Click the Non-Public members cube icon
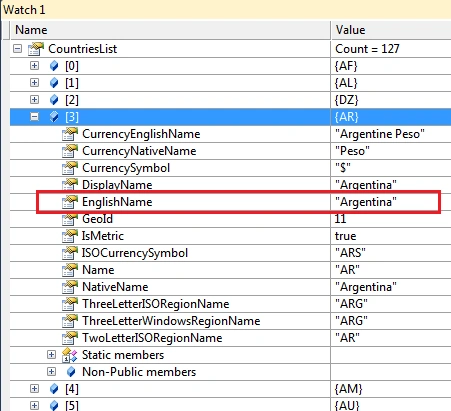The image size is (451, 411). pyautogui.click(x=71, y=372)
